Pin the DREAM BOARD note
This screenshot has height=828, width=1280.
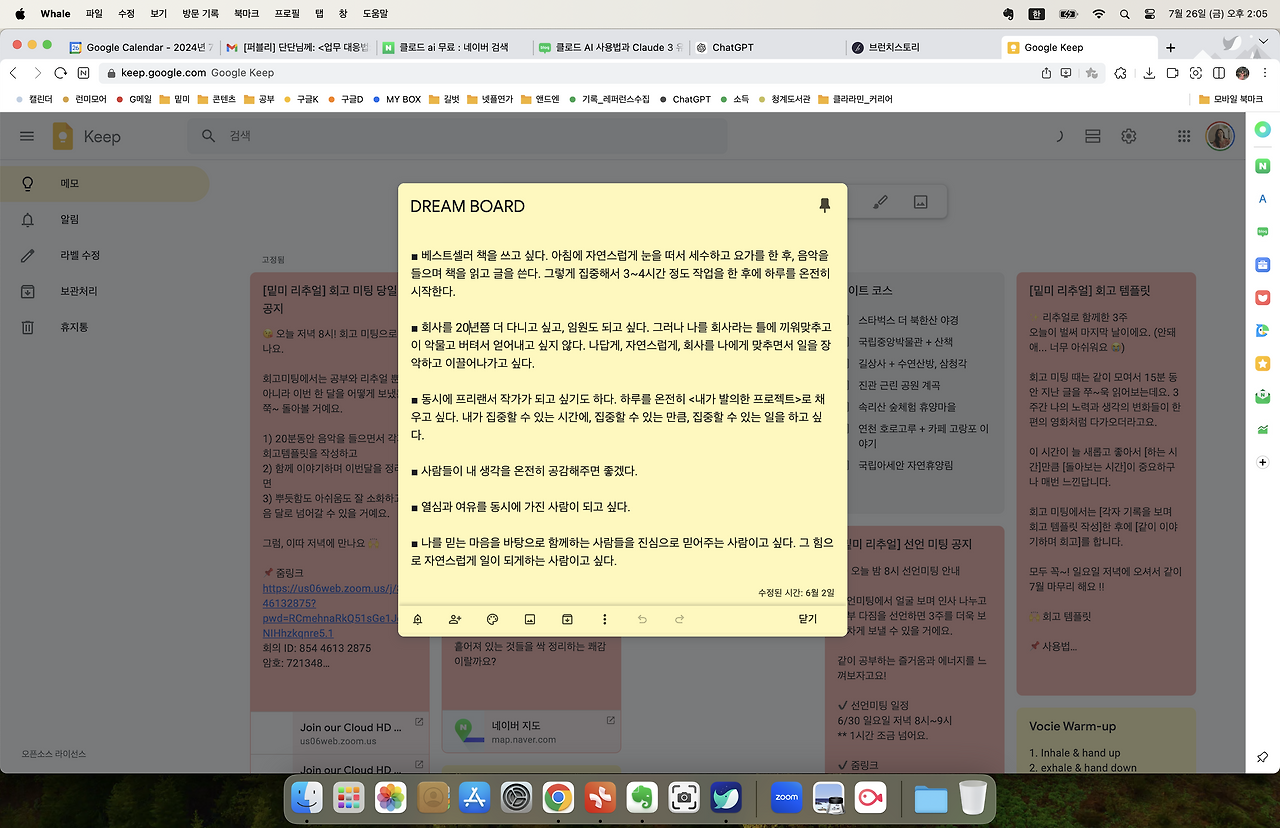pyautogui.click(x=824, y=204)
